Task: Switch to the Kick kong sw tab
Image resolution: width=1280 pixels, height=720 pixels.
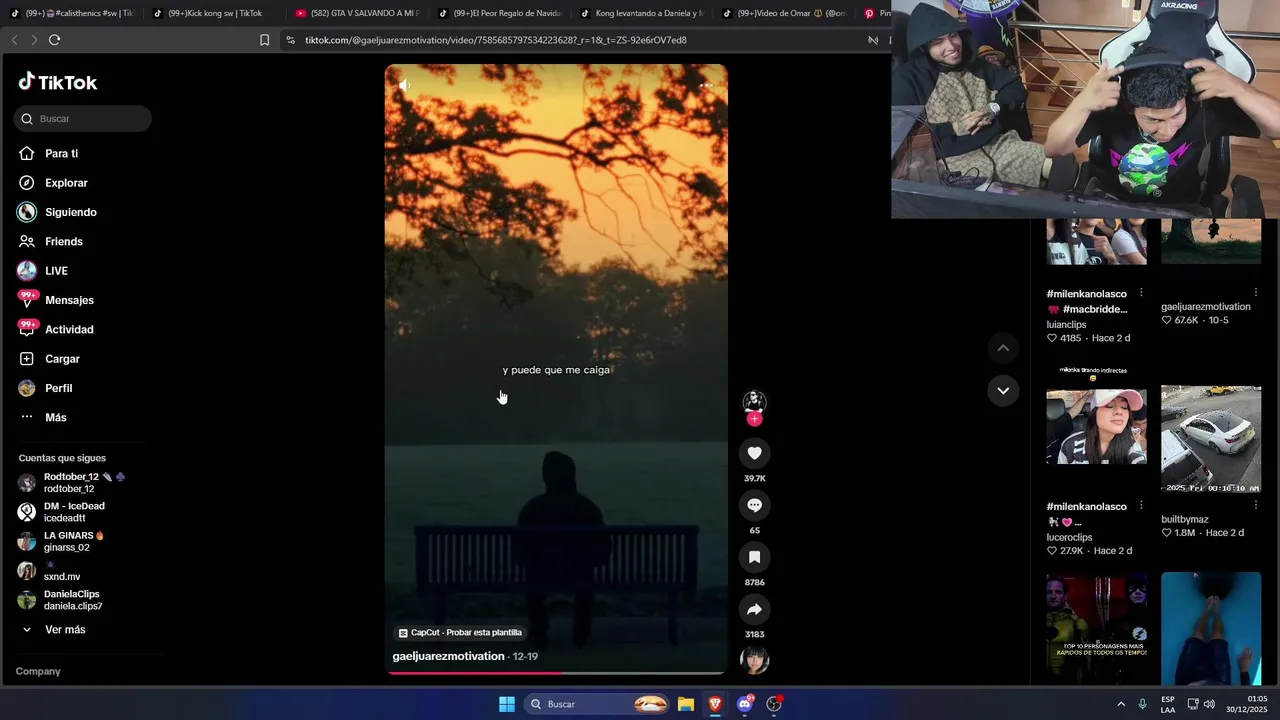Action: (x=214, y=13)
